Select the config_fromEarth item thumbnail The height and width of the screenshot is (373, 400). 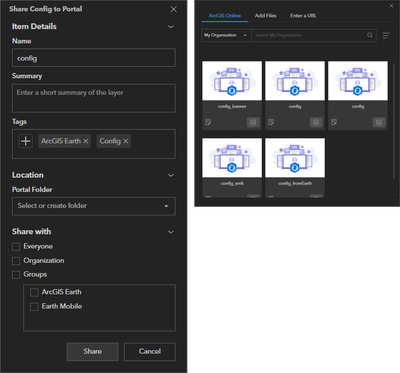295,158
